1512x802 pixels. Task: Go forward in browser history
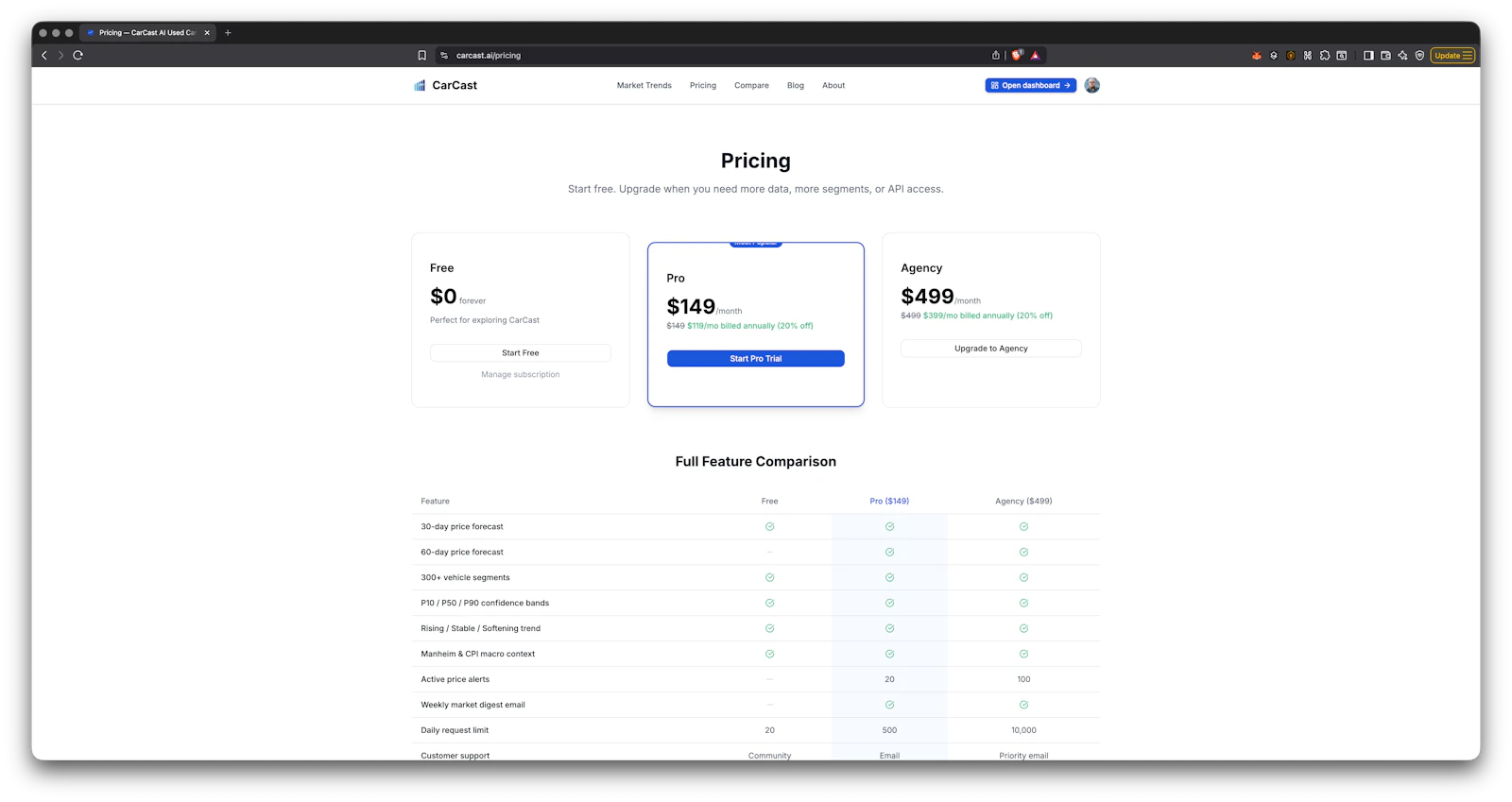pyautogui.click(x=60, y=55)
